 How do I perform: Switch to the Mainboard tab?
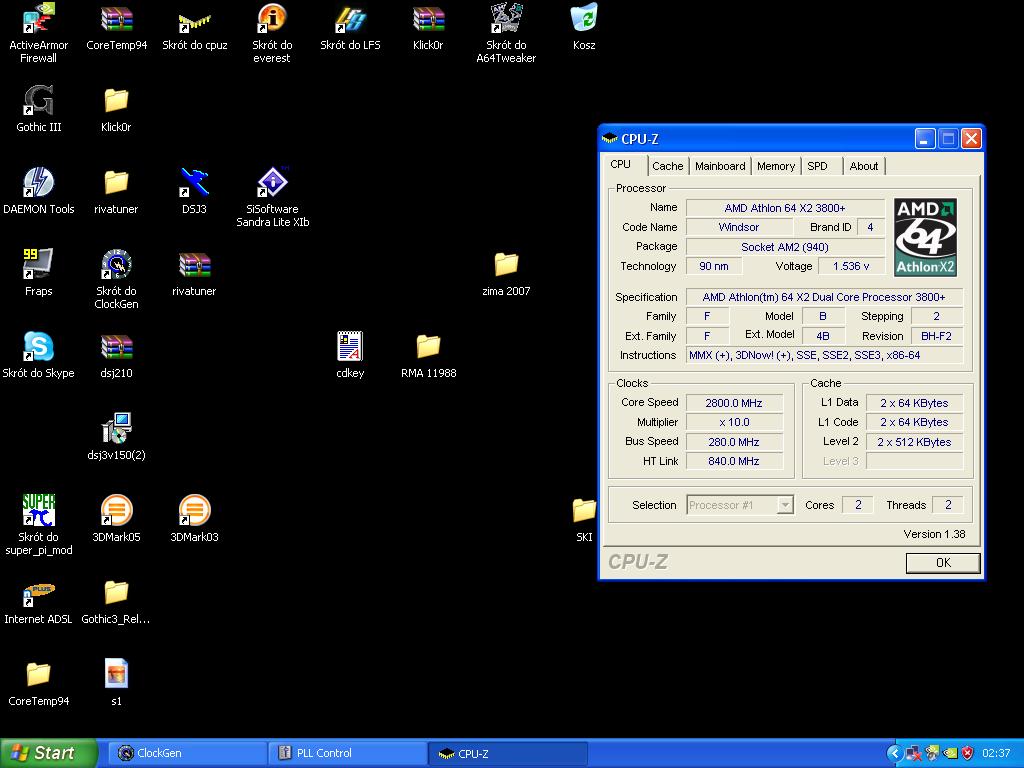(x=720, y=166)
